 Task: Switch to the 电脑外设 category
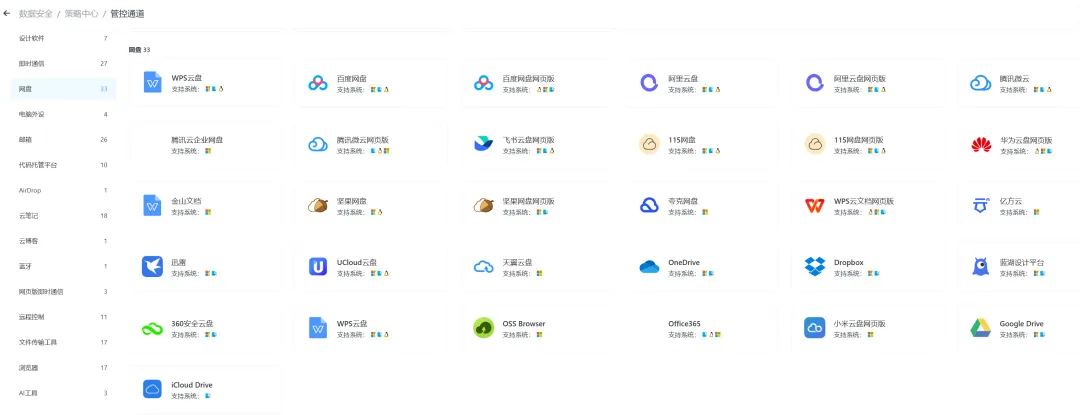click(x=63, y=114)
